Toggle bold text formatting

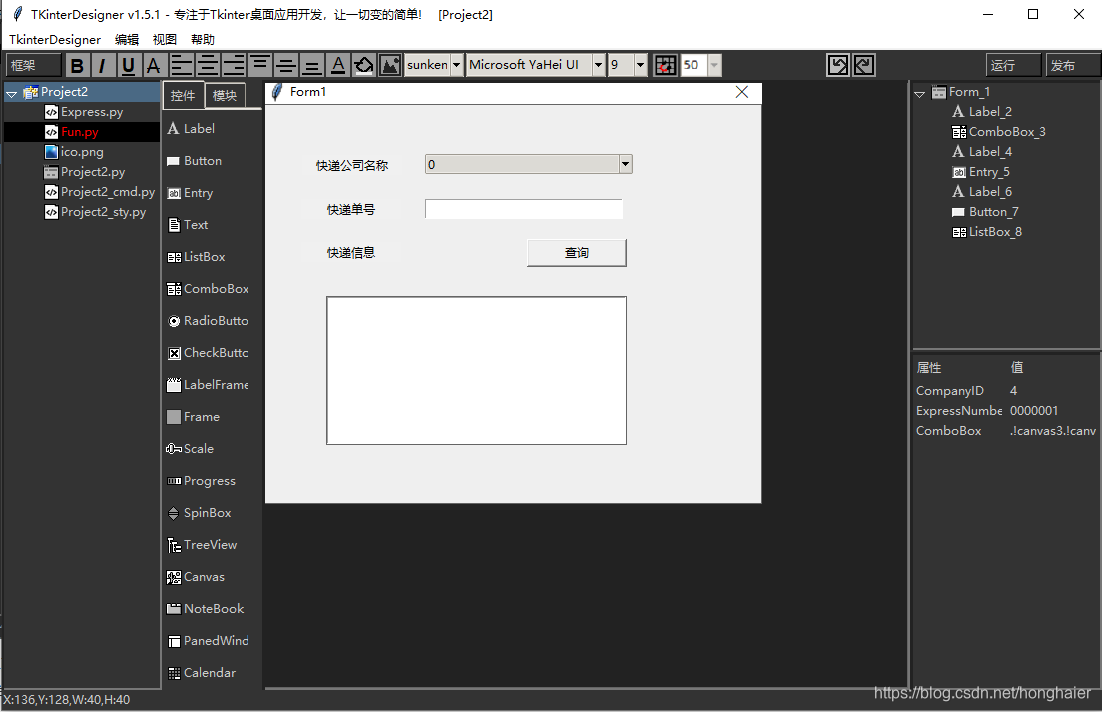77,65
